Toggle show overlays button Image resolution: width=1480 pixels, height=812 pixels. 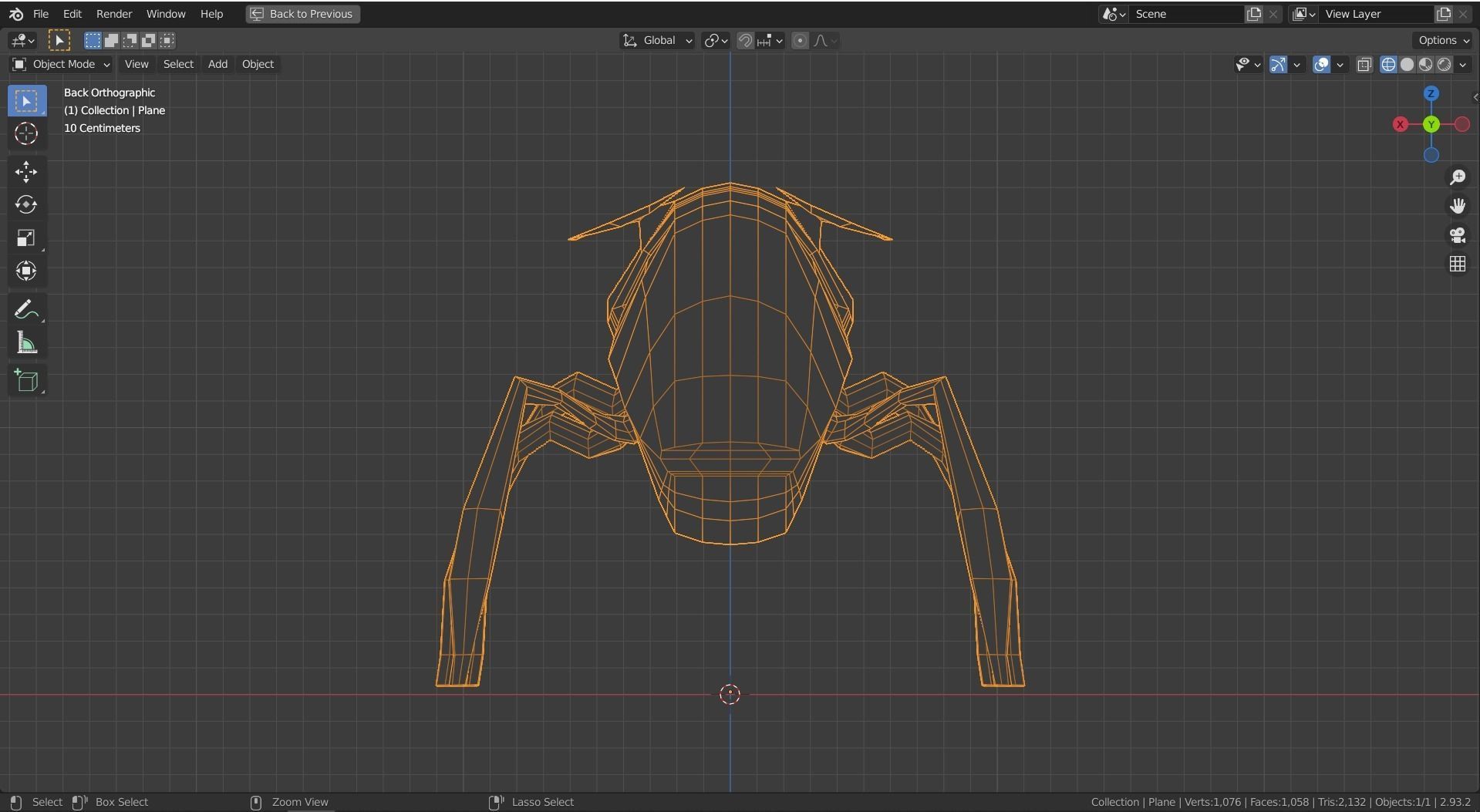point(1321,65)
